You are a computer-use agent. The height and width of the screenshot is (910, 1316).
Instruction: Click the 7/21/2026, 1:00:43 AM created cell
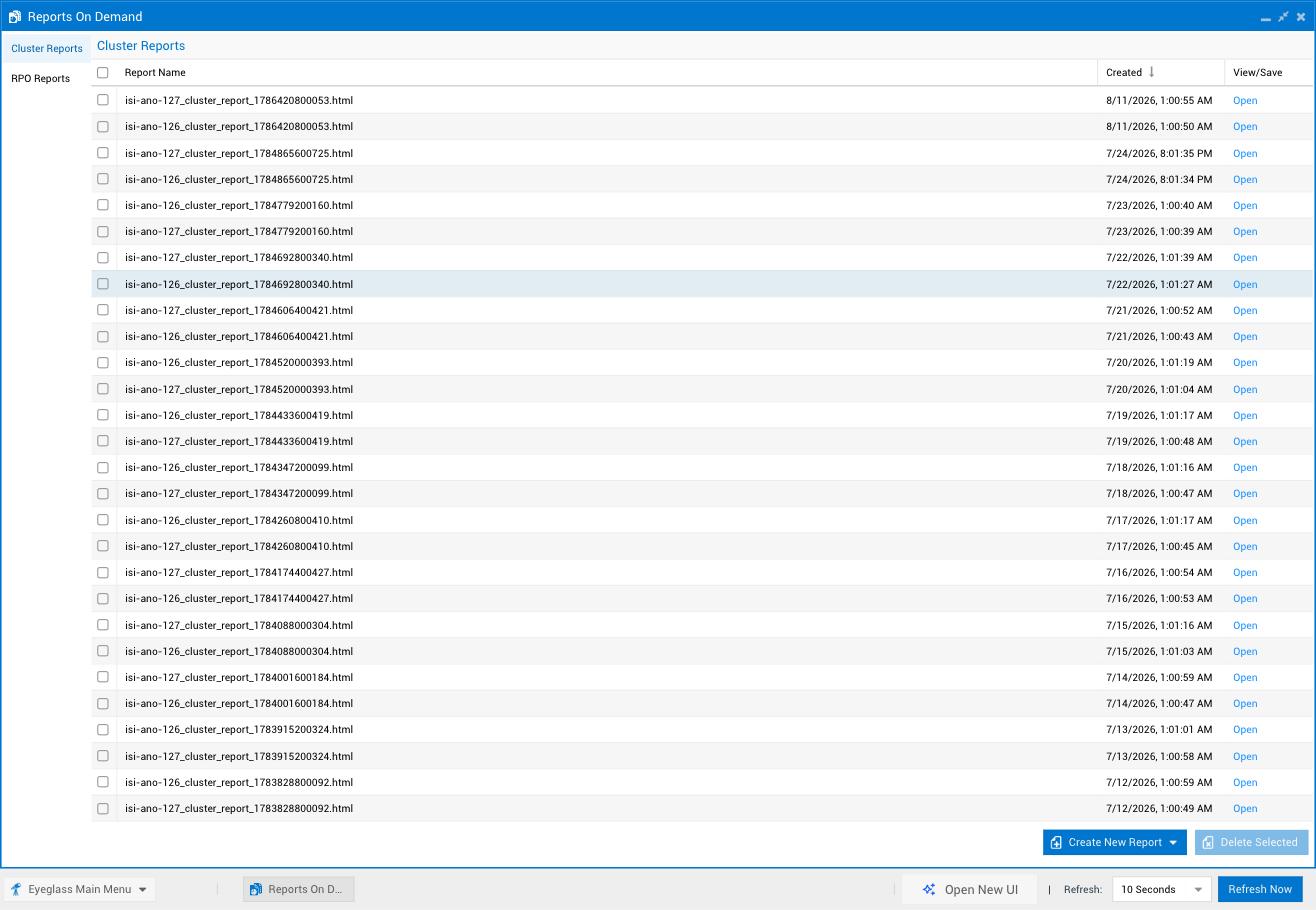(1159, 336)
